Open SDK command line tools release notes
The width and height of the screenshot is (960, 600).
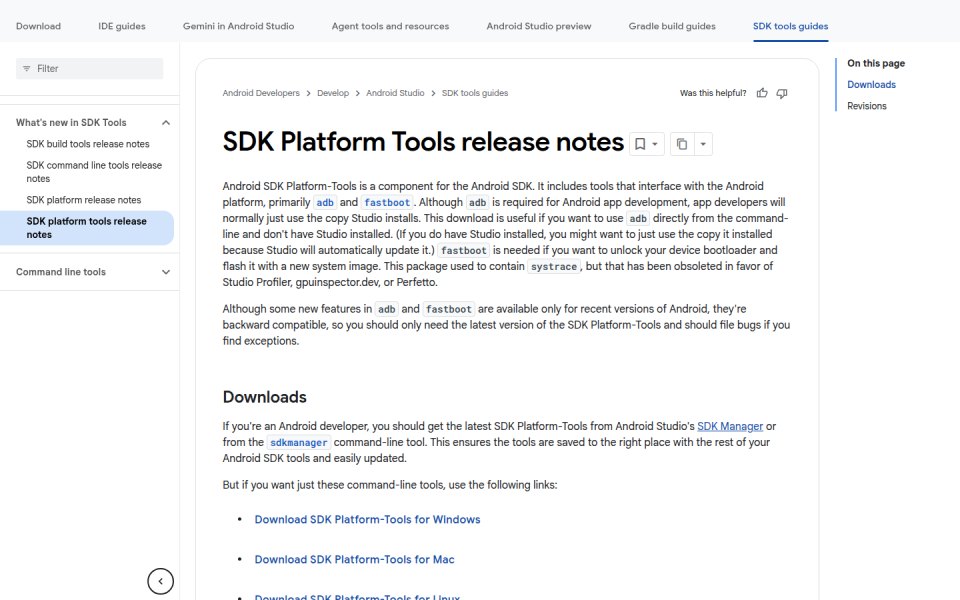coord(94,172)
